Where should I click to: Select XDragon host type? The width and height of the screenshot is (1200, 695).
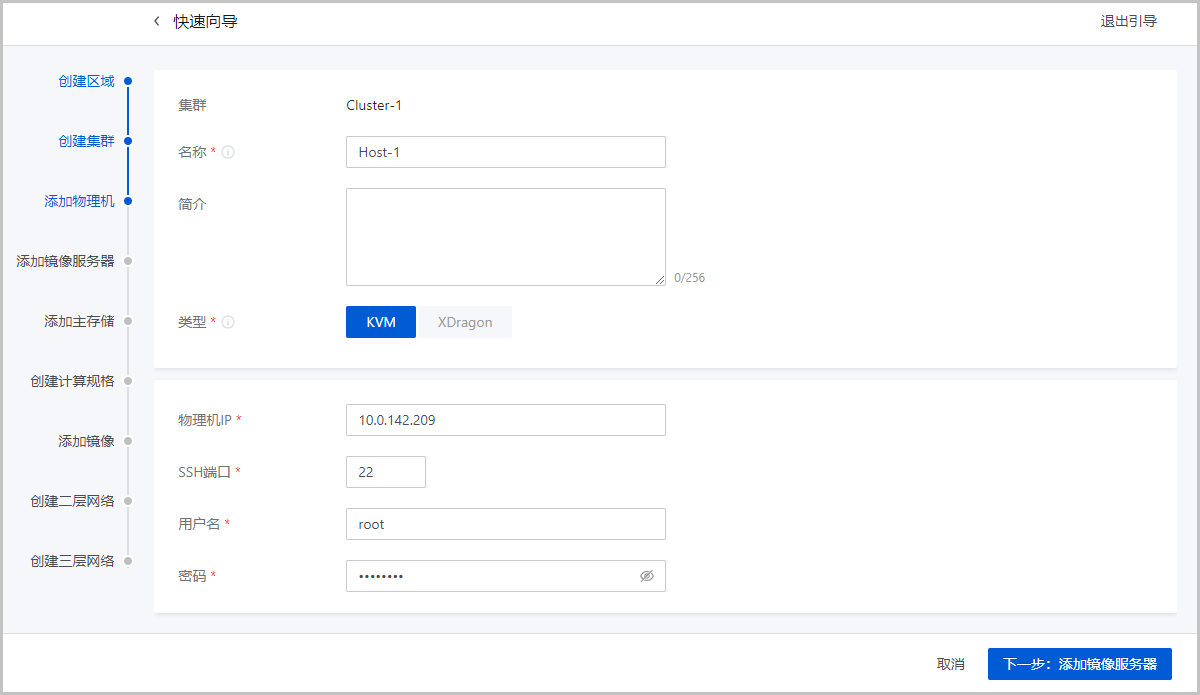464,322
